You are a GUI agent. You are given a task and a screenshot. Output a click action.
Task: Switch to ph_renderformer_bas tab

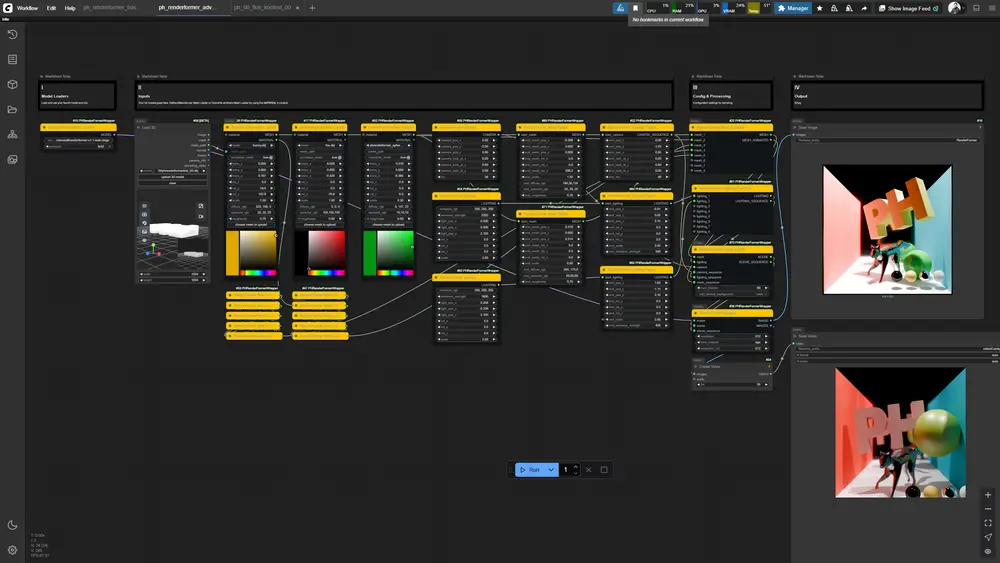pyautogui.click(x=110, y=8)
